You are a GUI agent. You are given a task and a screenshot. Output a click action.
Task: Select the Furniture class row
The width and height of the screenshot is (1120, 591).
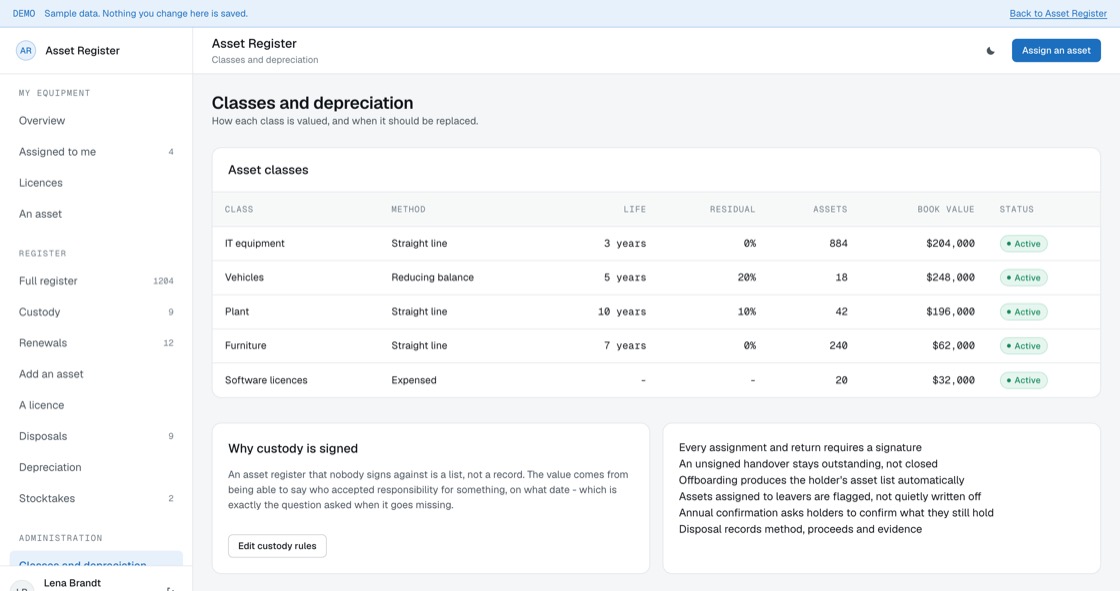[x=656, y=346]
